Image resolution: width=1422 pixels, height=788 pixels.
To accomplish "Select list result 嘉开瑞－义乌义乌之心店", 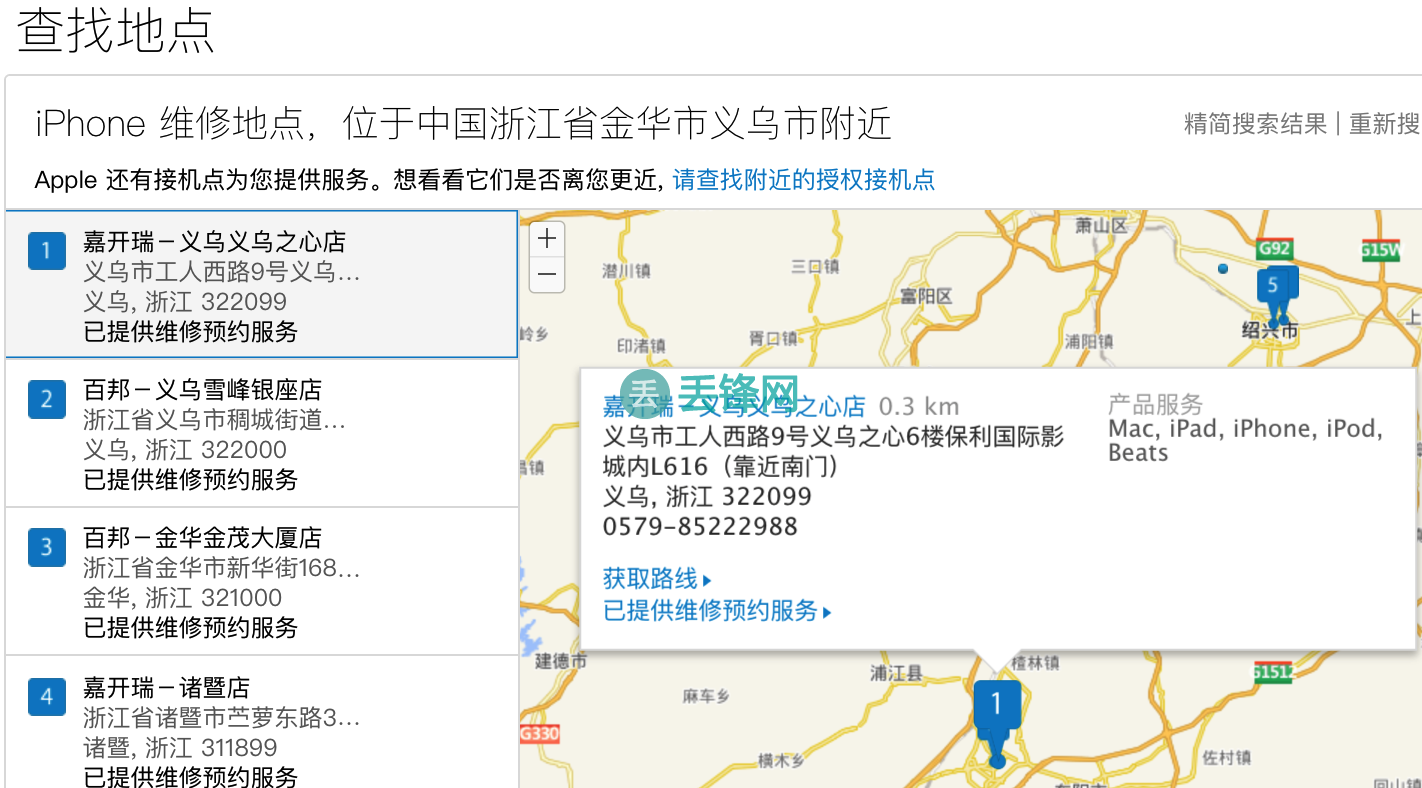I will pos(261,284).
